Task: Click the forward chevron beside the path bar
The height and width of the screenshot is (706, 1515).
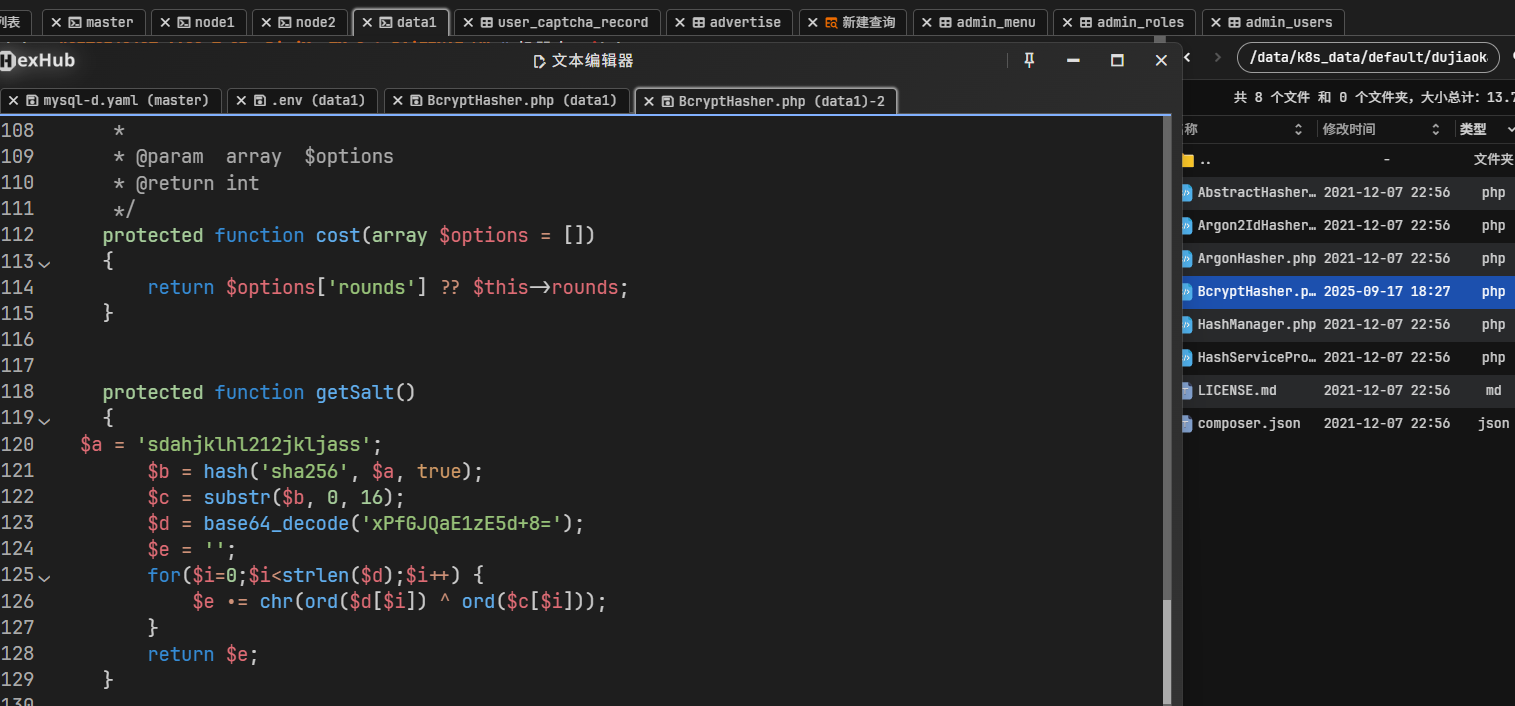Action: click(1217, 57)
